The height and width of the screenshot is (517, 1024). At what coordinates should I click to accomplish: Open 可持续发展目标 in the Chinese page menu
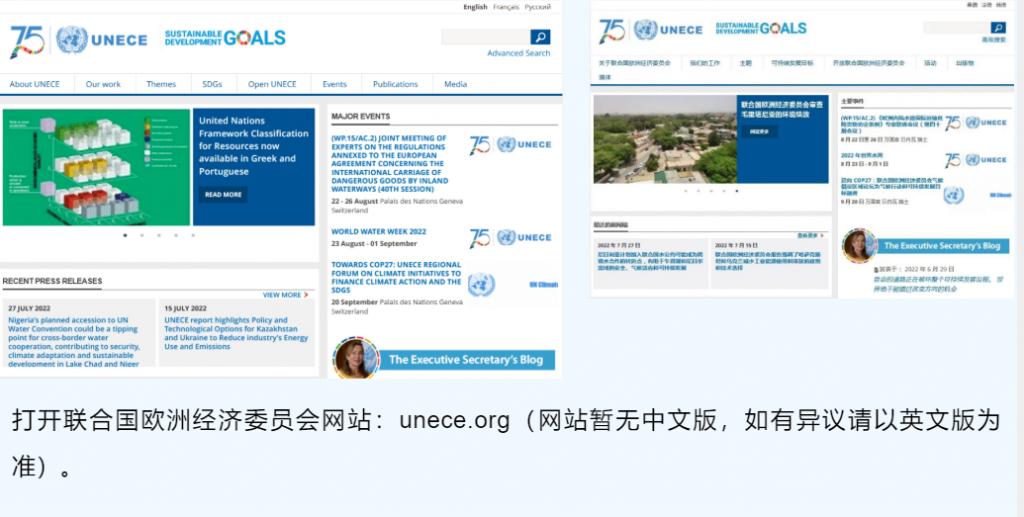(792, 63)
